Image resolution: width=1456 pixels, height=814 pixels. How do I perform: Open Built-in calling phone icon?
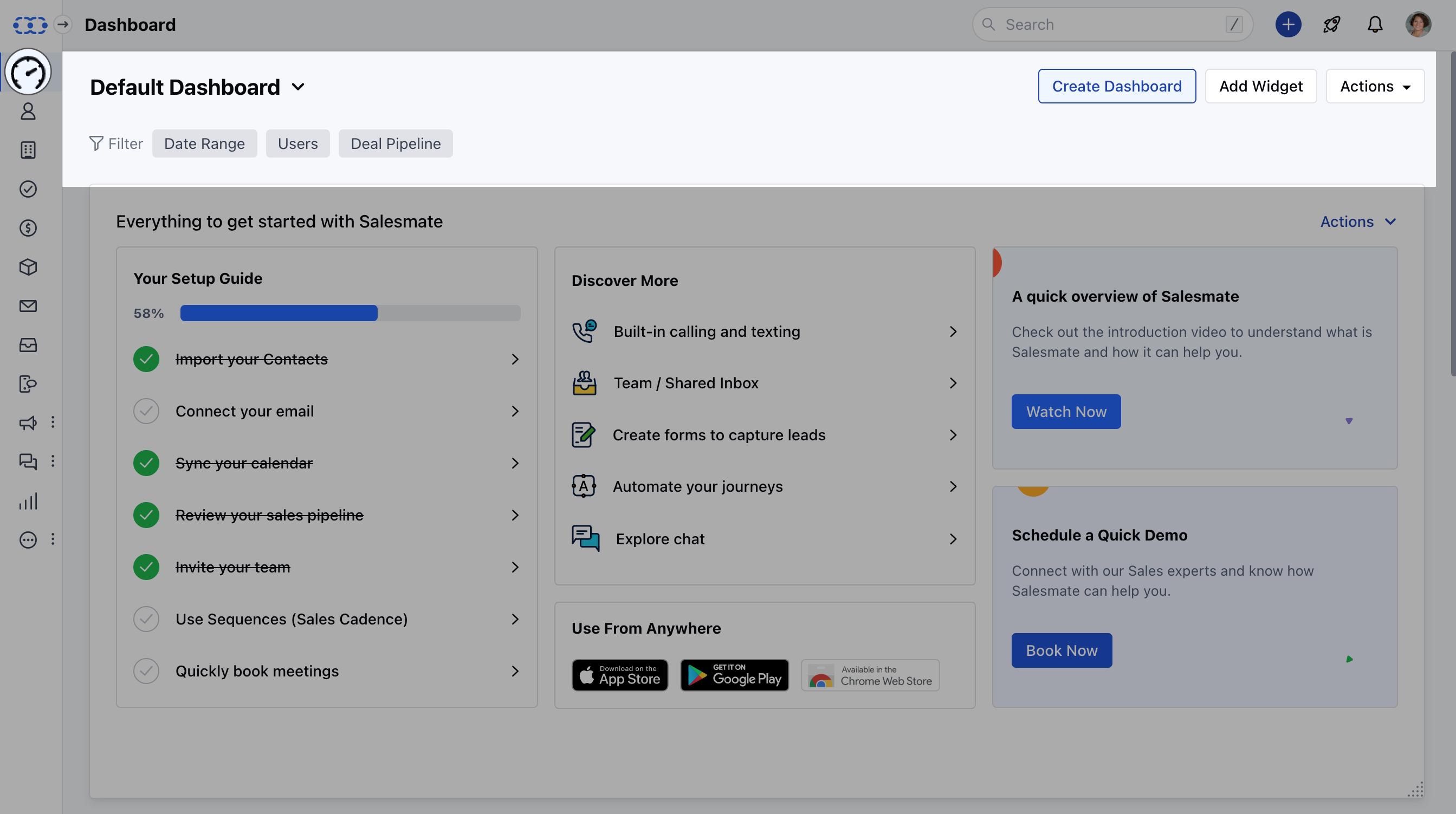click(585, 331)
